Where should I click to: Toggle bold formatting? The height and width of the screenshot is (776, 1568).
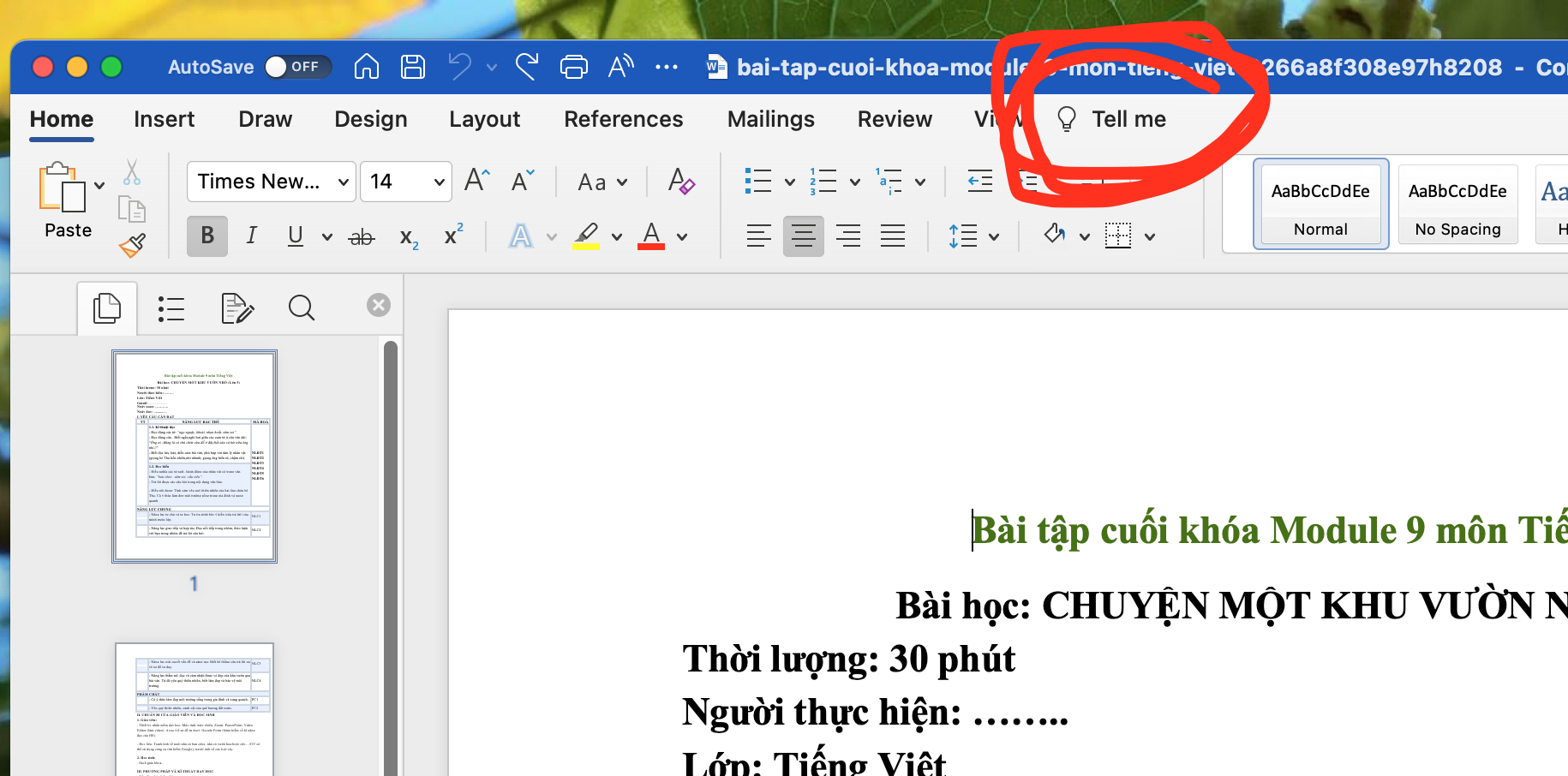tap(207, 236)
